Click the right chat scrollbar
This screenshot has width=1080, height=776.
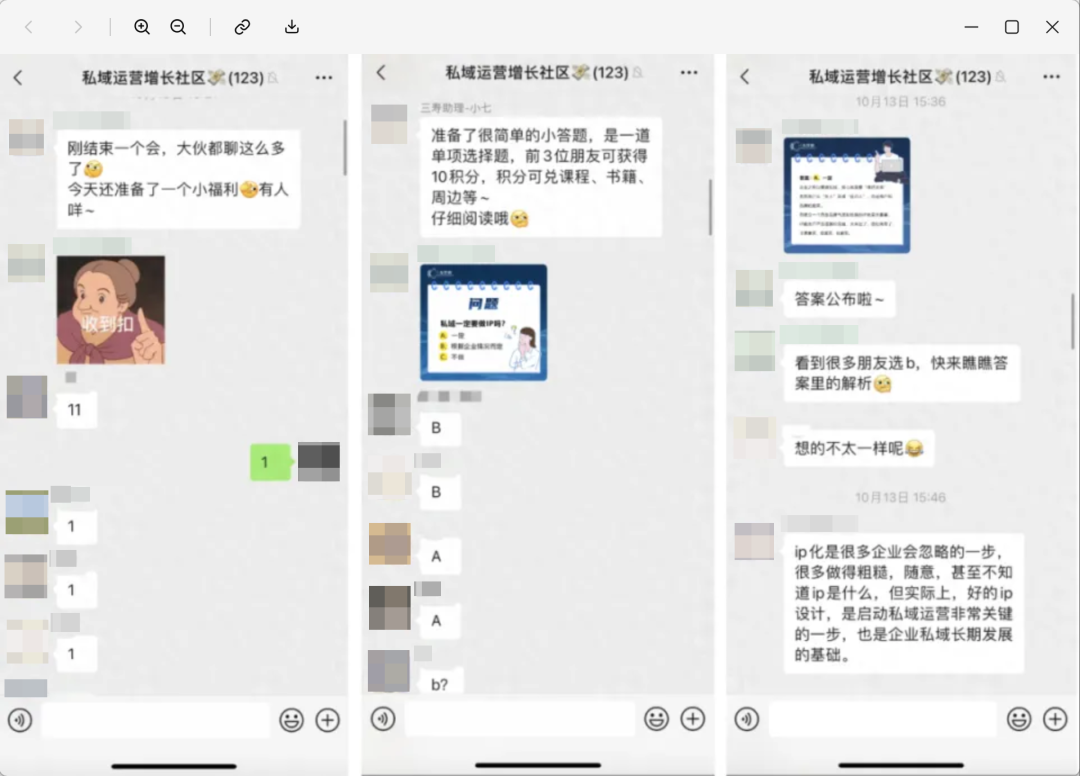[1072, 321]
